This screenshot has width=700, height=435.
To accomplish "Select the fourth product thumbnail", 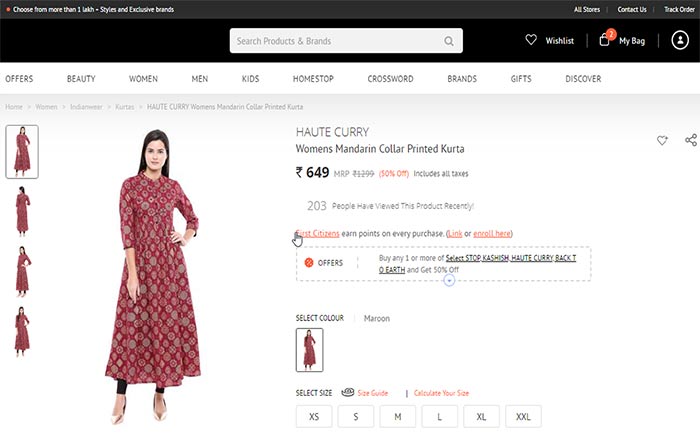I will (22, 331).
